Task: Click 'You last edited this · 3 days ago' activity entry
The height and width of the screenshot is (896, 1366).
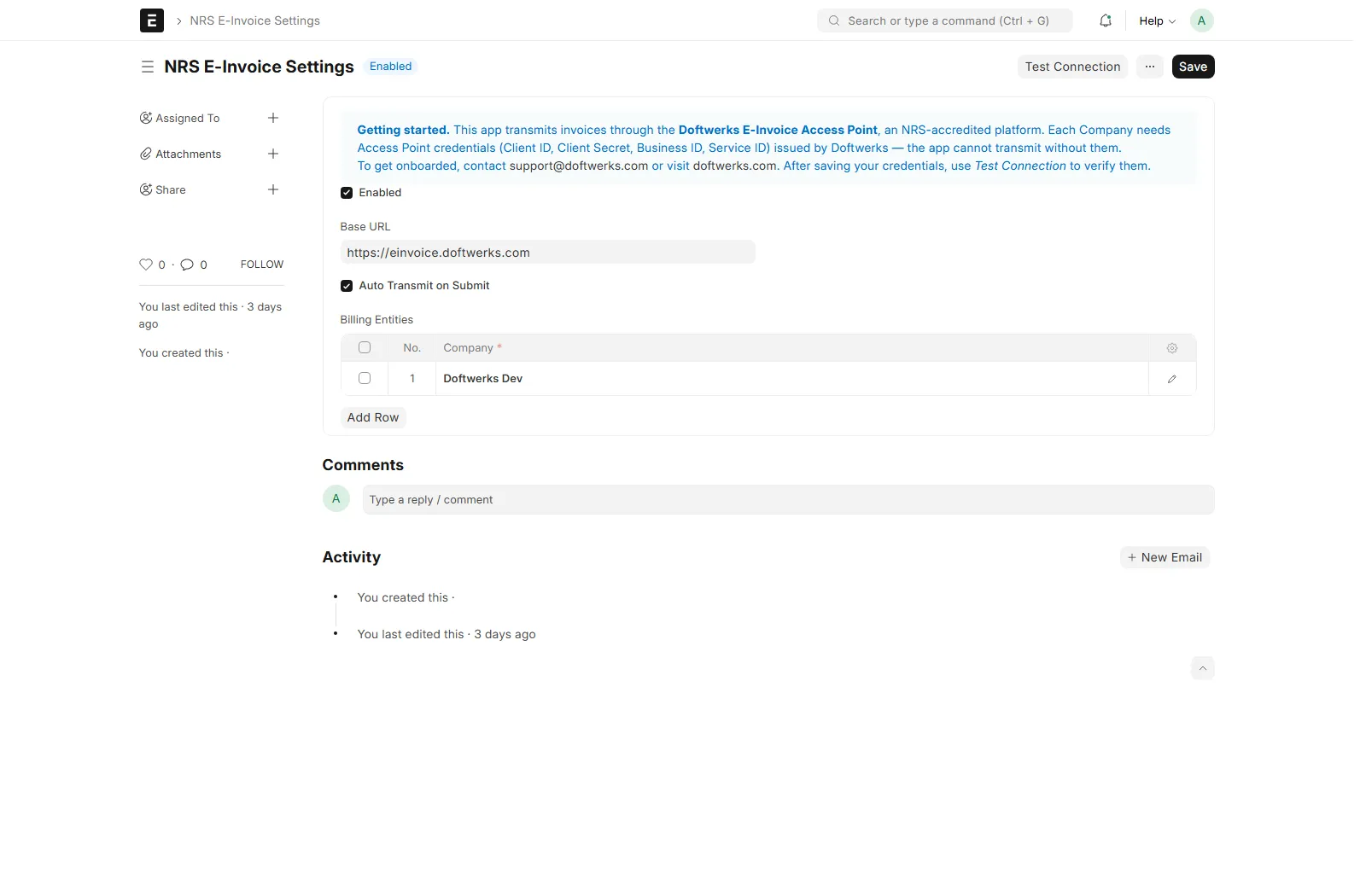Action: tap(447, 634)
